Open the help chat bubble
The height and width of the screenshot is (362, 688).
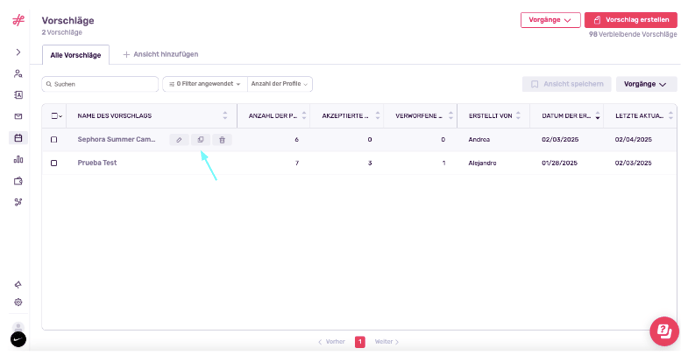pos(664,331)
